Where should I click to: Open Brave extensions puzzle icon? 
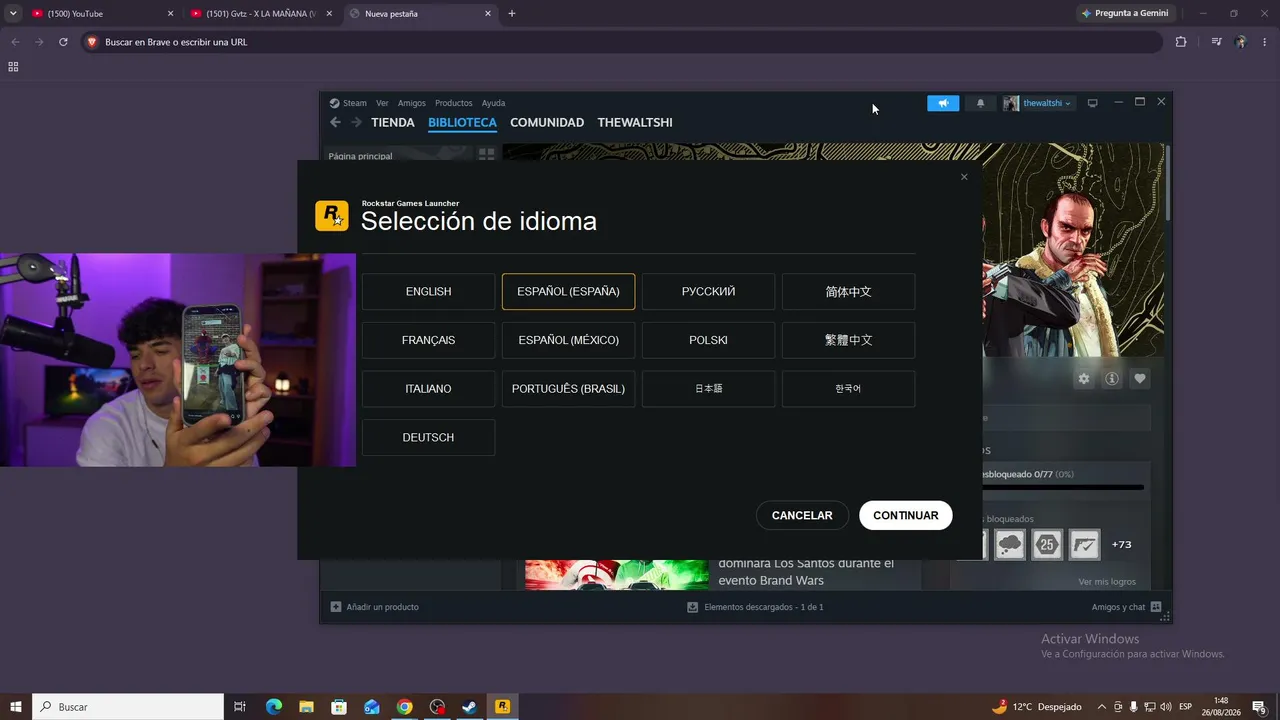coord(1181,42)
